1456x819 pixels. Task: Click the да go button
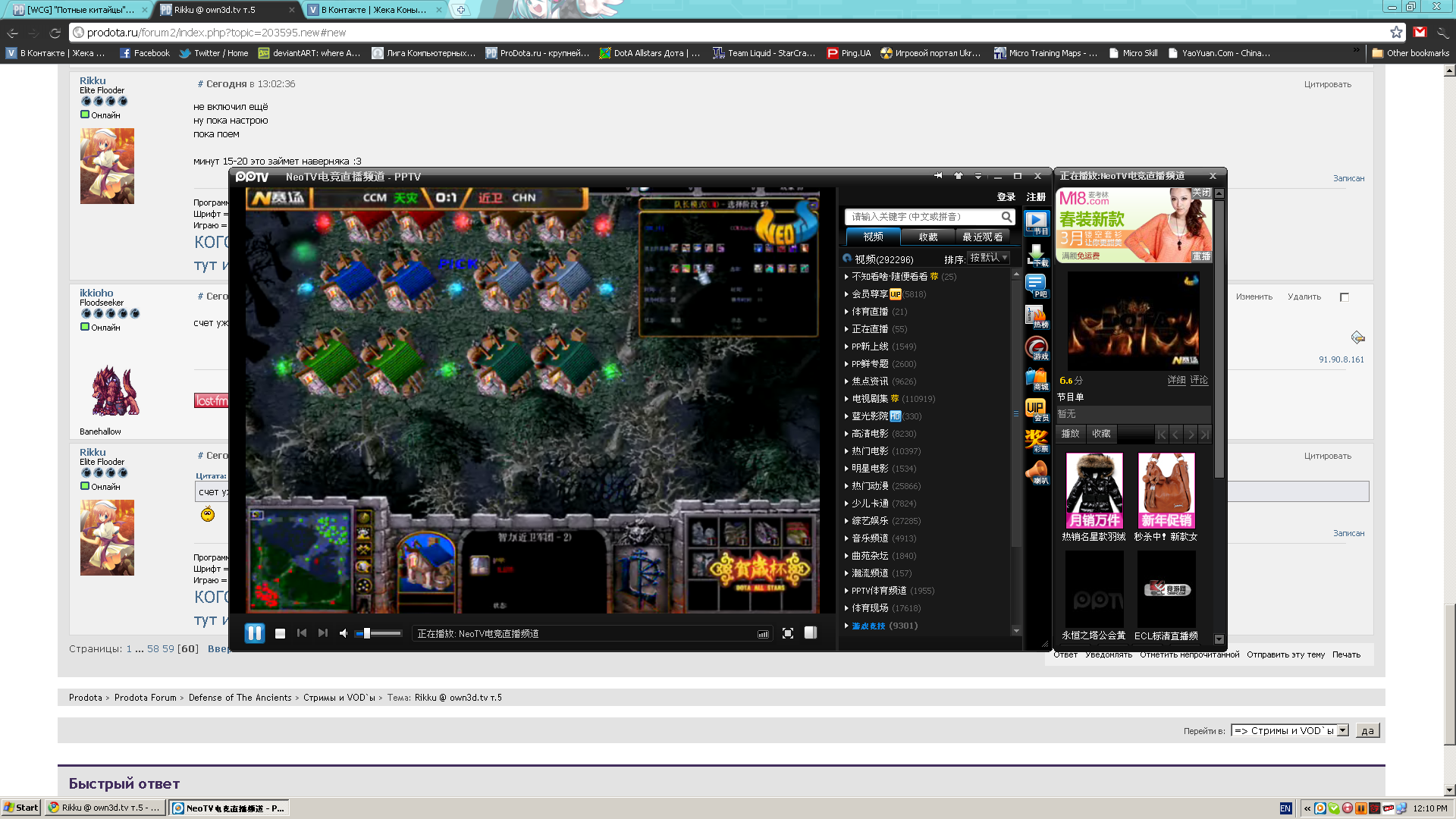click(1367, 731)
